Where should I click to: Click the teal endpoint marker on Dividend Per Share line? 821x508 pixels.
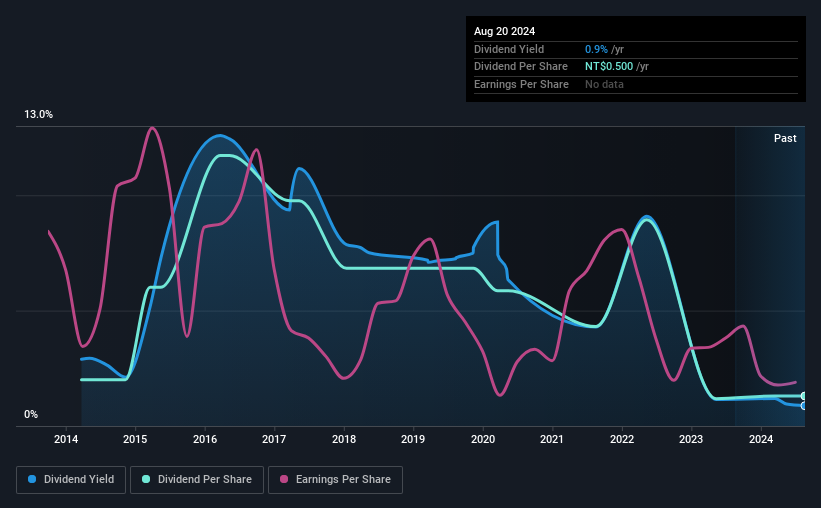pyautogui.click(x=804, y=396)
